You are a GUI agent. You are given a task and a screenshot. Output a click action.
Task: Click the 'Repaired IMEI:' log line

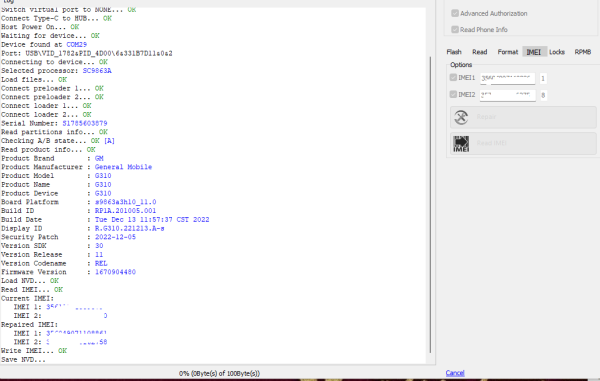[x=29, y=324]
